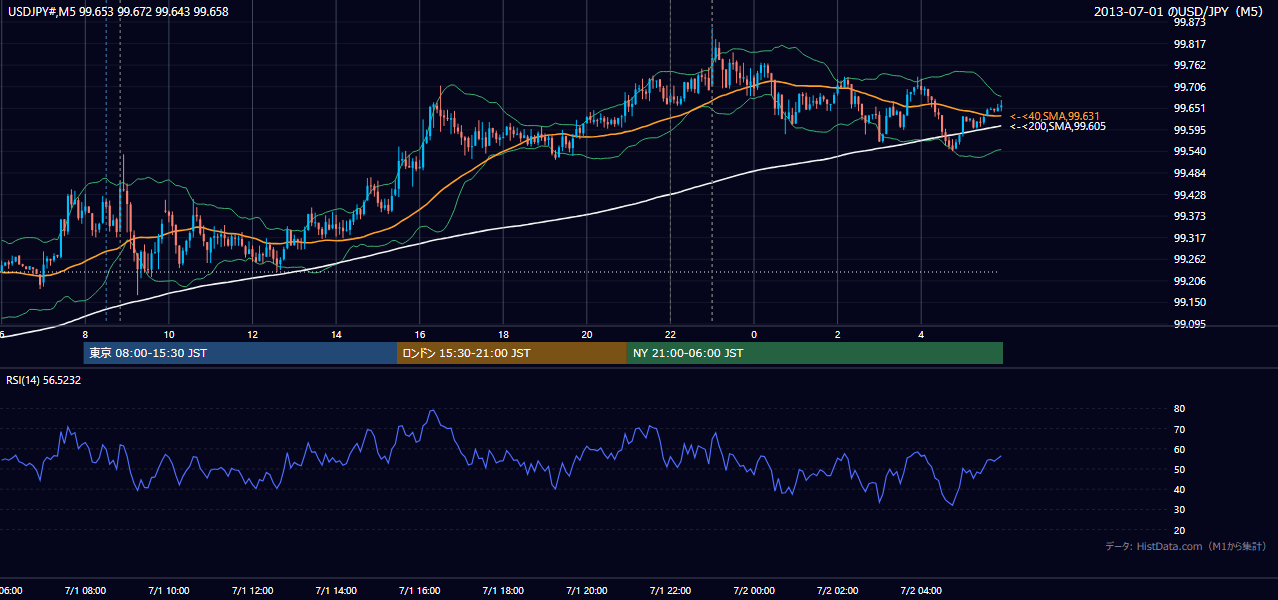Click the RSI(14) 56.5232 indicator label
Image resolution: width=1278 pixels, height=600 pixels.
[43, 380]
